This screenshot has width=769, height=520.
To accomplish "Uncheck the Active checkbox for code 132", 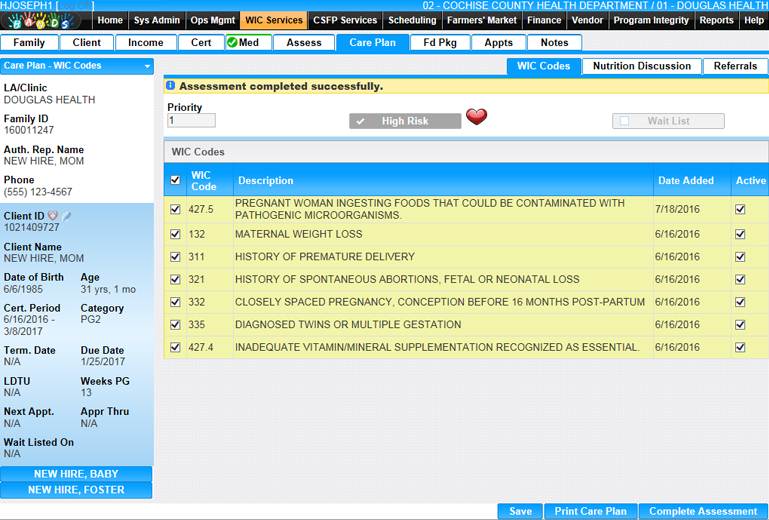I will point(740,234).
